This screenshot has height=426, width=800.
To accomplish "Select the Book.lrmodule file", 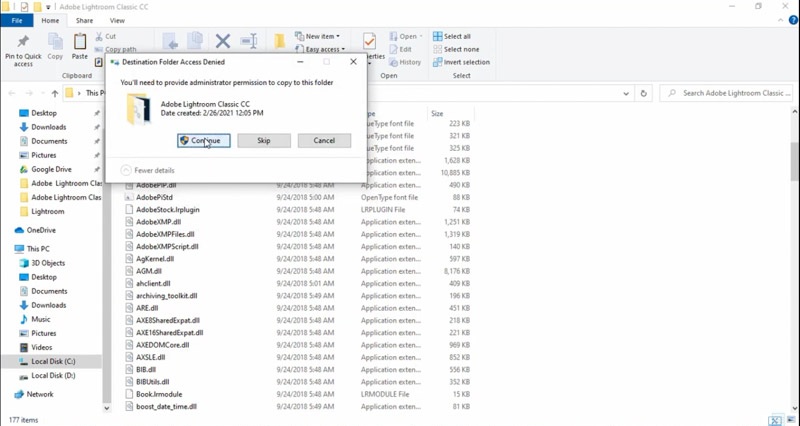I will [x=159, y=394].
